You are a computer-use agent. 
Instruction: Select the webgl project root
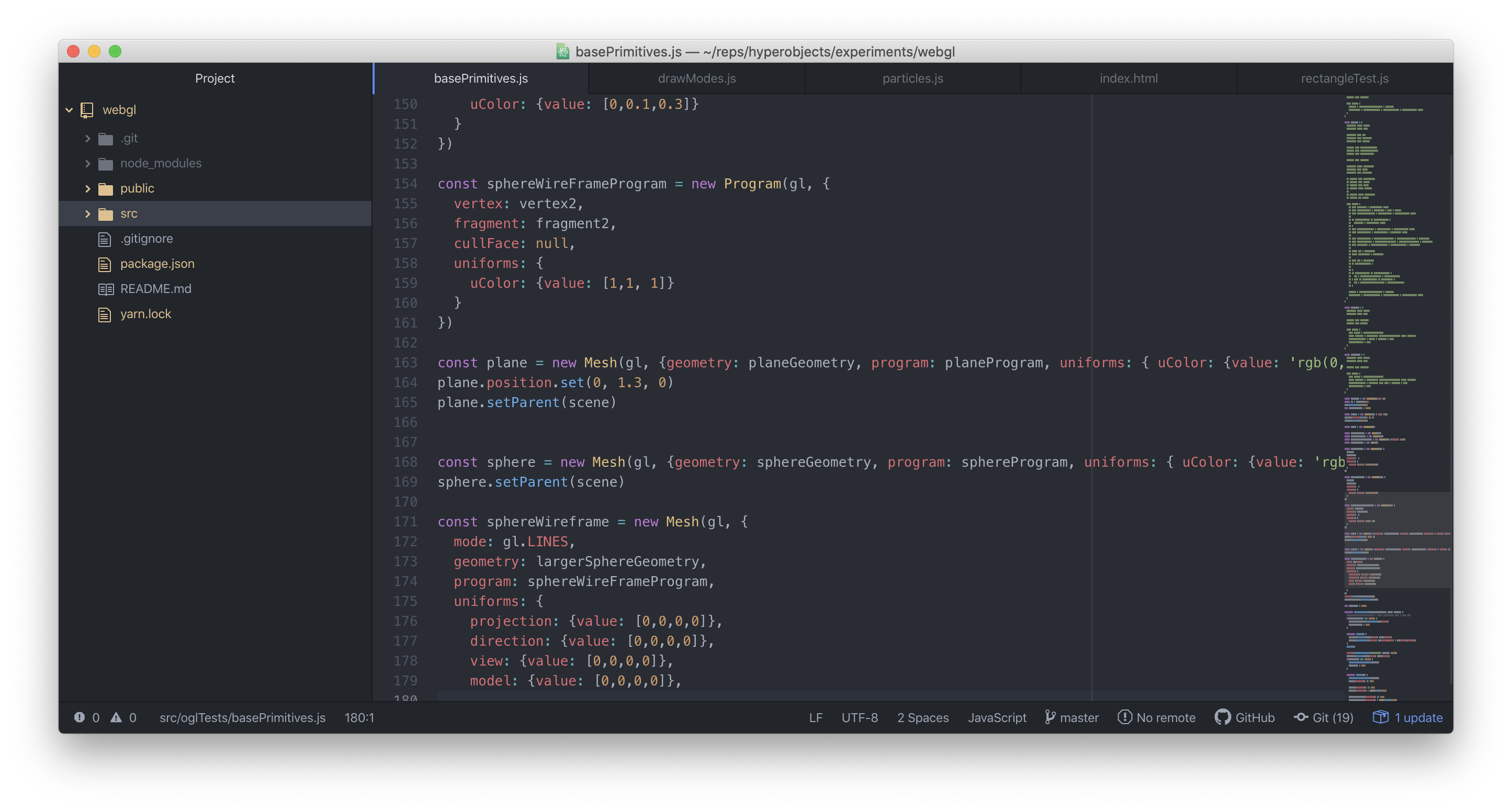(x=216, y=110)
